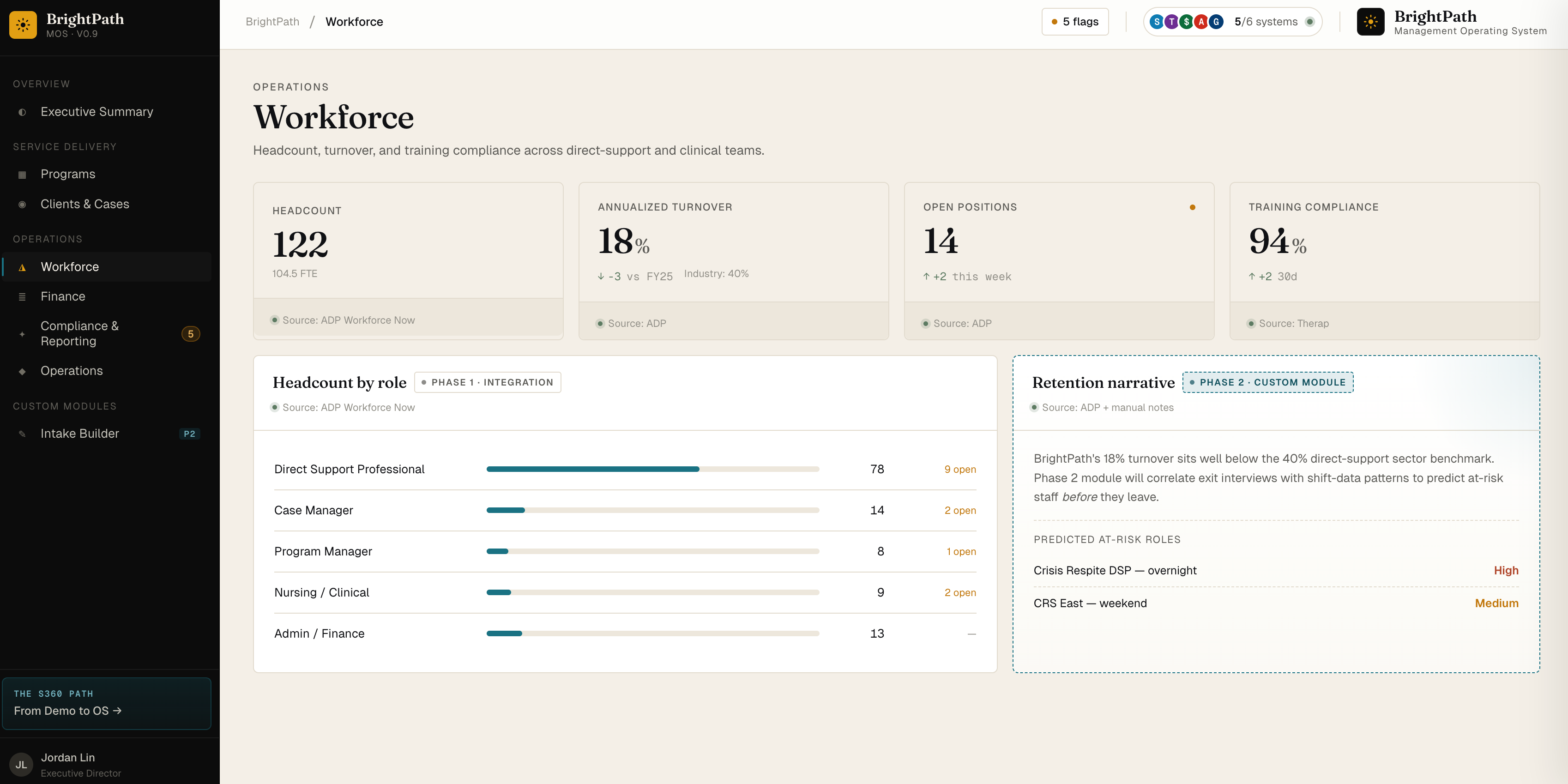Click the BrightPath breadcrumb link
Image resolution: width=1568 pixels, height=784 pixels.
272,22
